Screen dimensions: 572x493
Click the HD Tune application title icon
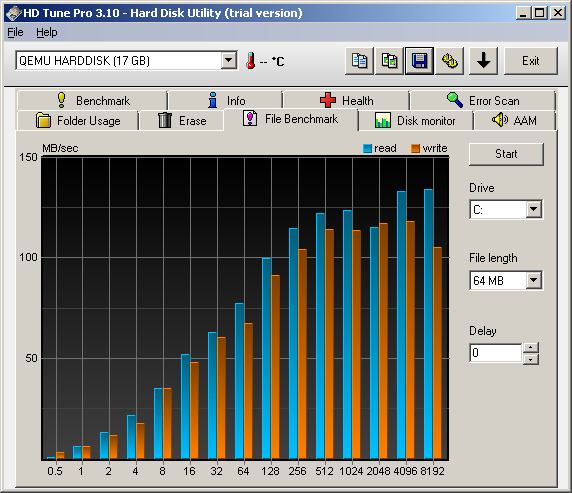tap(13, 13)
